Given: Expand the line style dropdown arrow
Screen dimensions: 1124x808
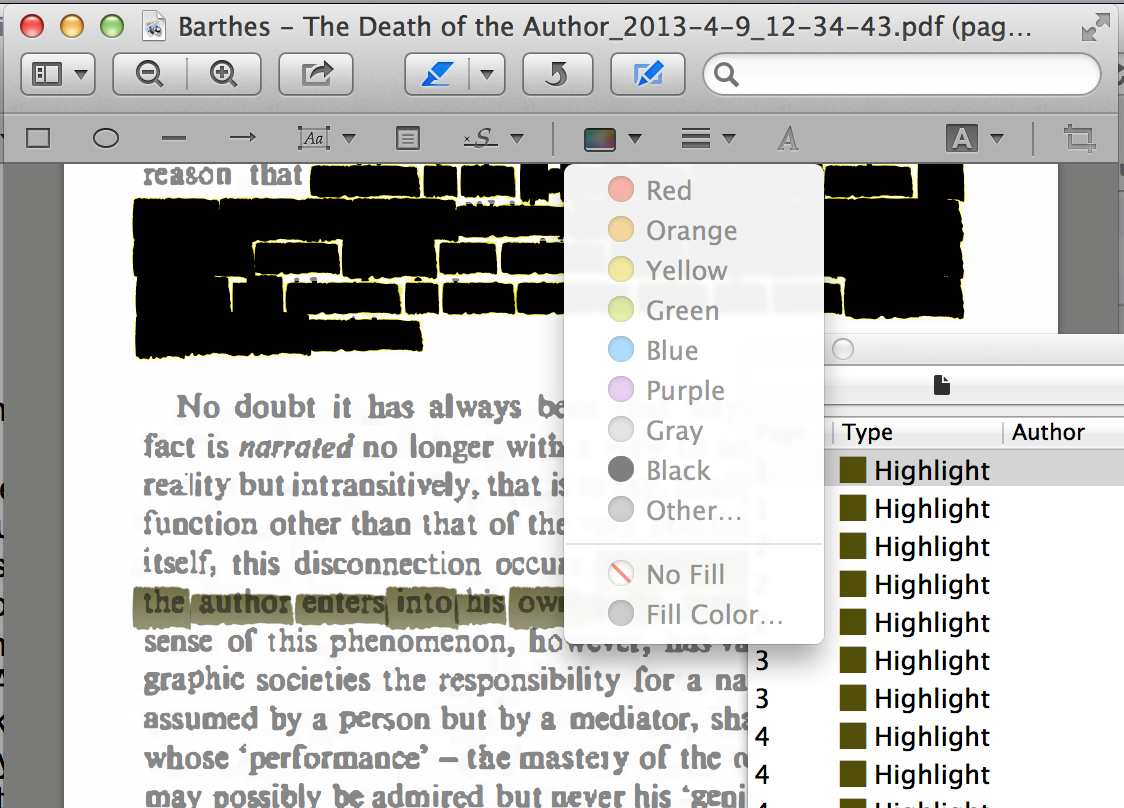Looking at the screenshot, I should point(729,138).
